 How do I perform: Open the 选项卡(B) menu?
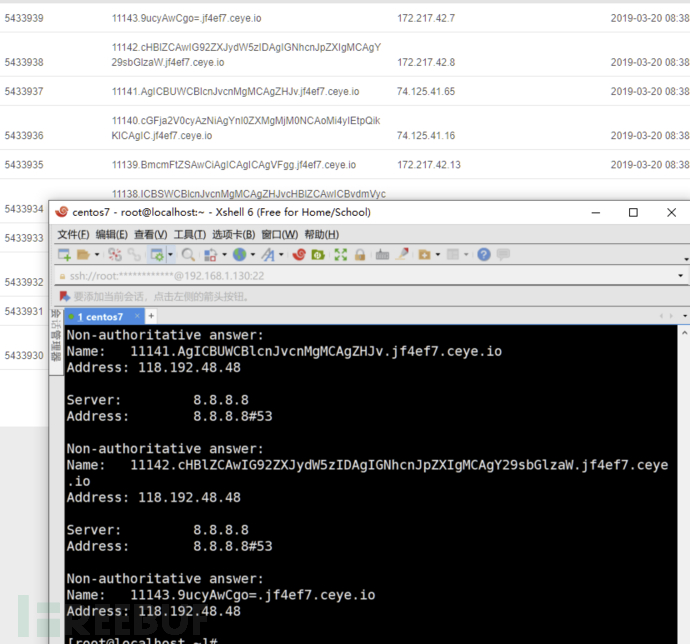[x=234, y=235]
